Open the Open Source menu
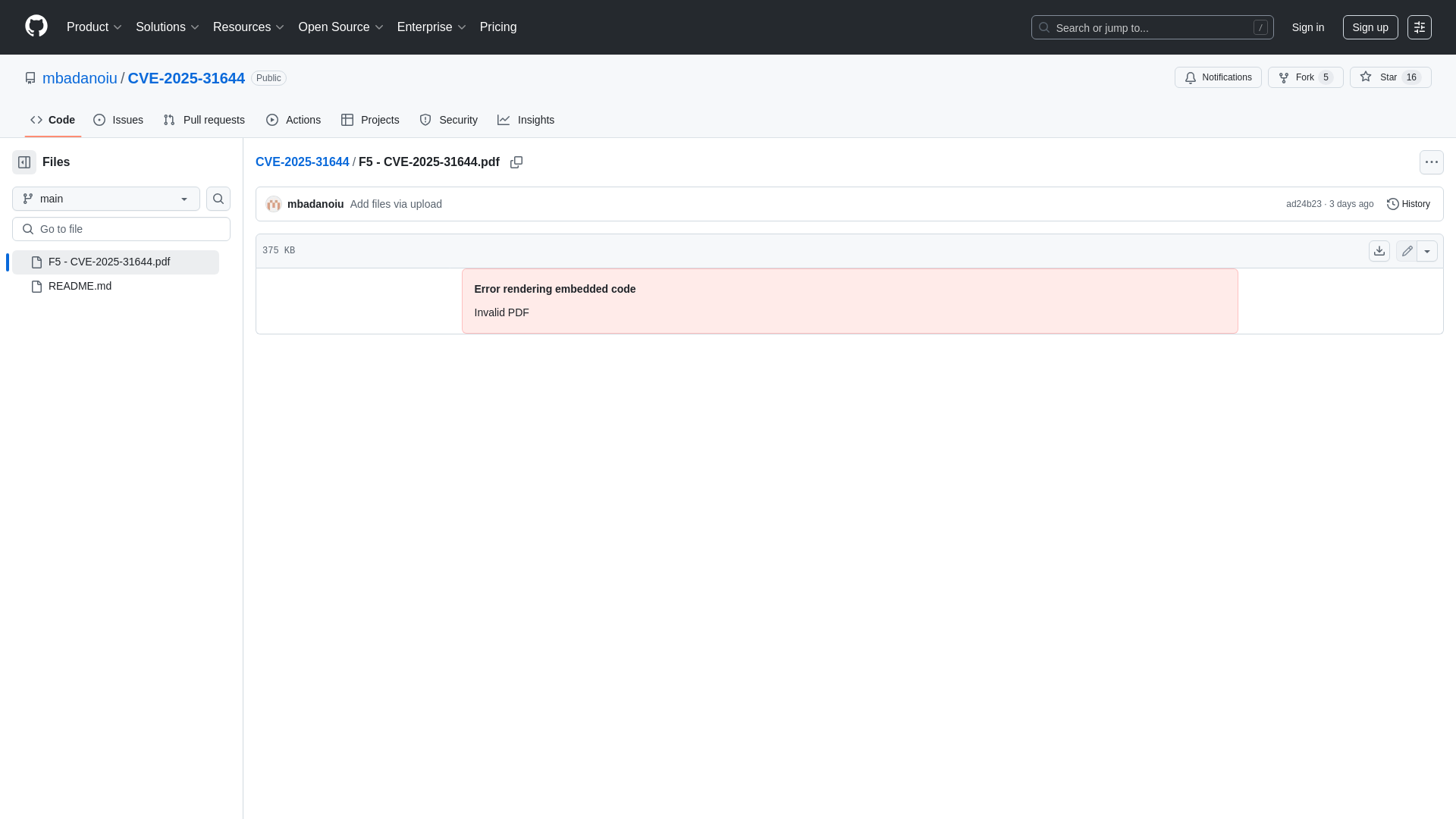The height and width of the screenshot is (819, 1456). click(341, 27)
